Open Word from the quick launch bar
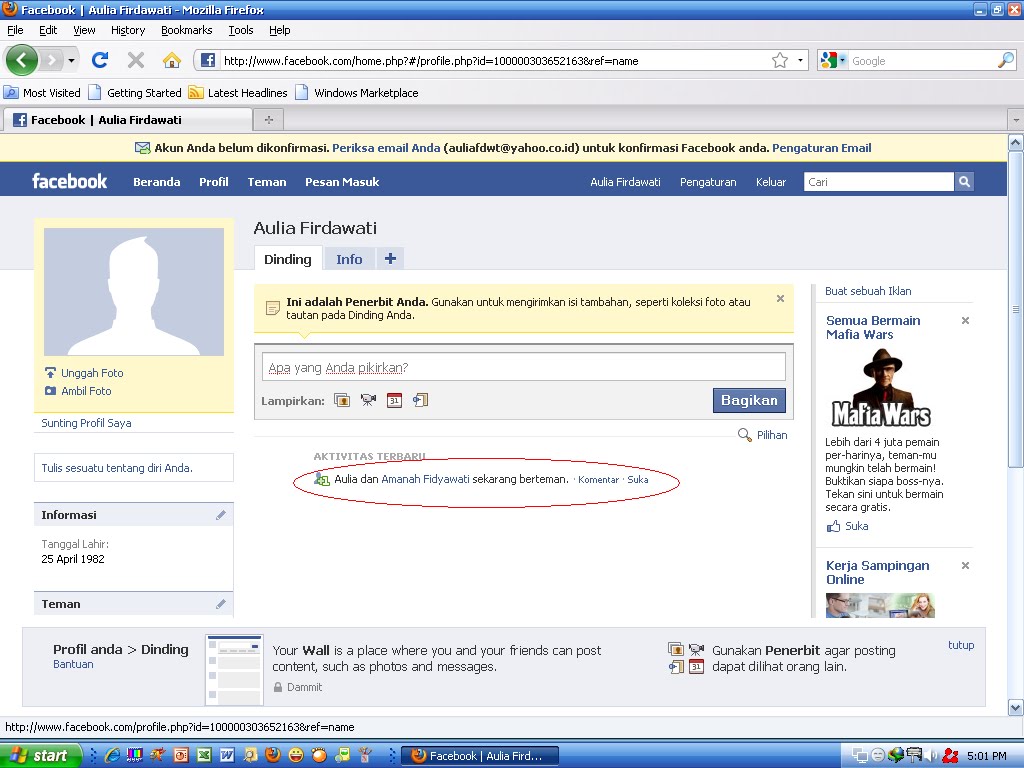This screenshot has height=768, width=1024. [227, 756]
